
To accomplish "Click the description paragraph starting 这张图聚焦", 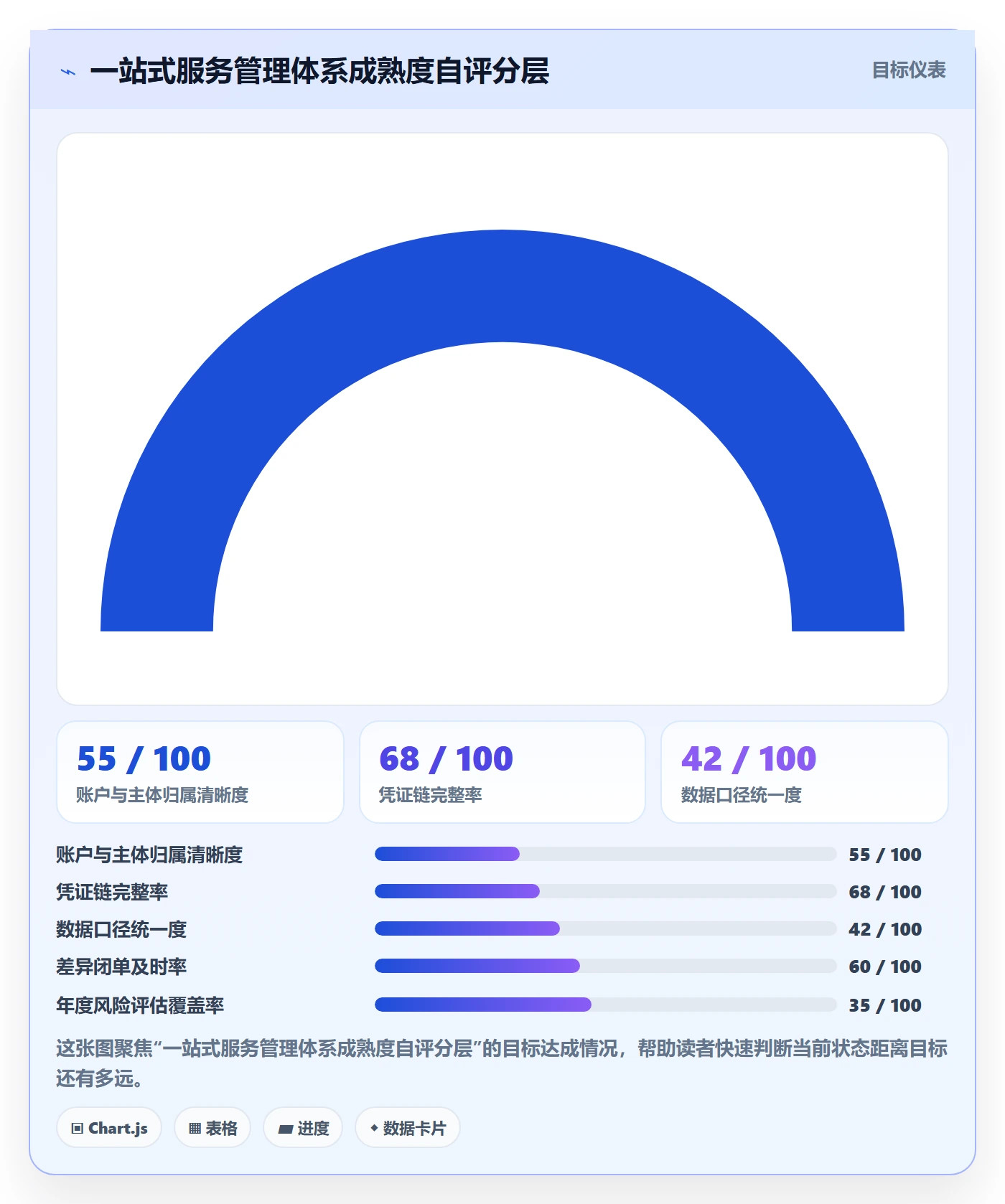I will pos(502,1063).
